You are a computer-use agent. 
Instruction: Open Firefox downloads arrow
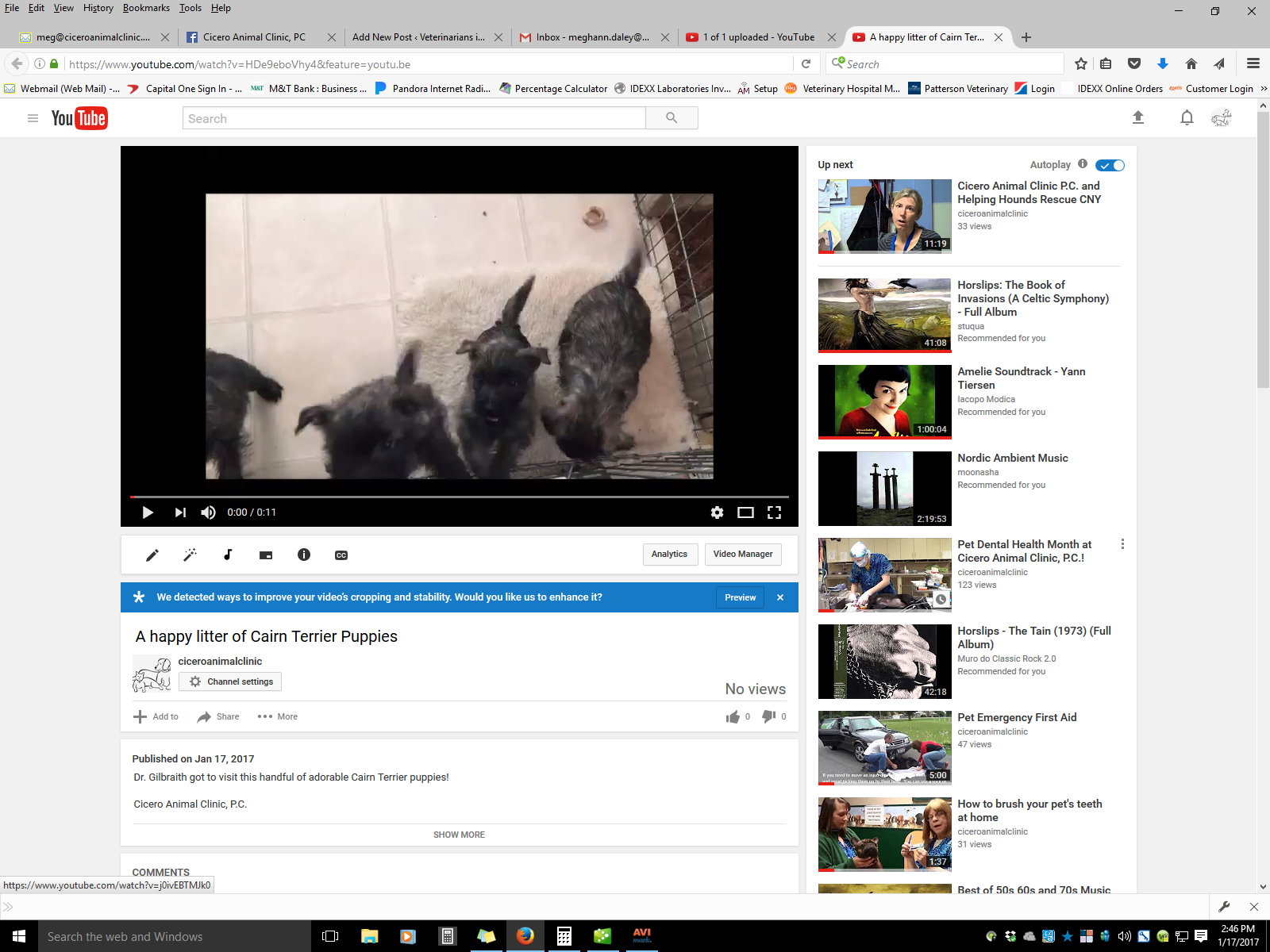(1163, 64)
